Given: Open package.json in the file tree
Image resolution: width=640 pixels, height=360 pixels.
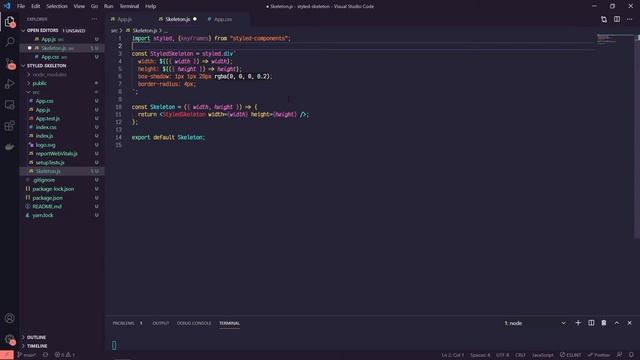Looking at the screenshot, I should point(47,198).
